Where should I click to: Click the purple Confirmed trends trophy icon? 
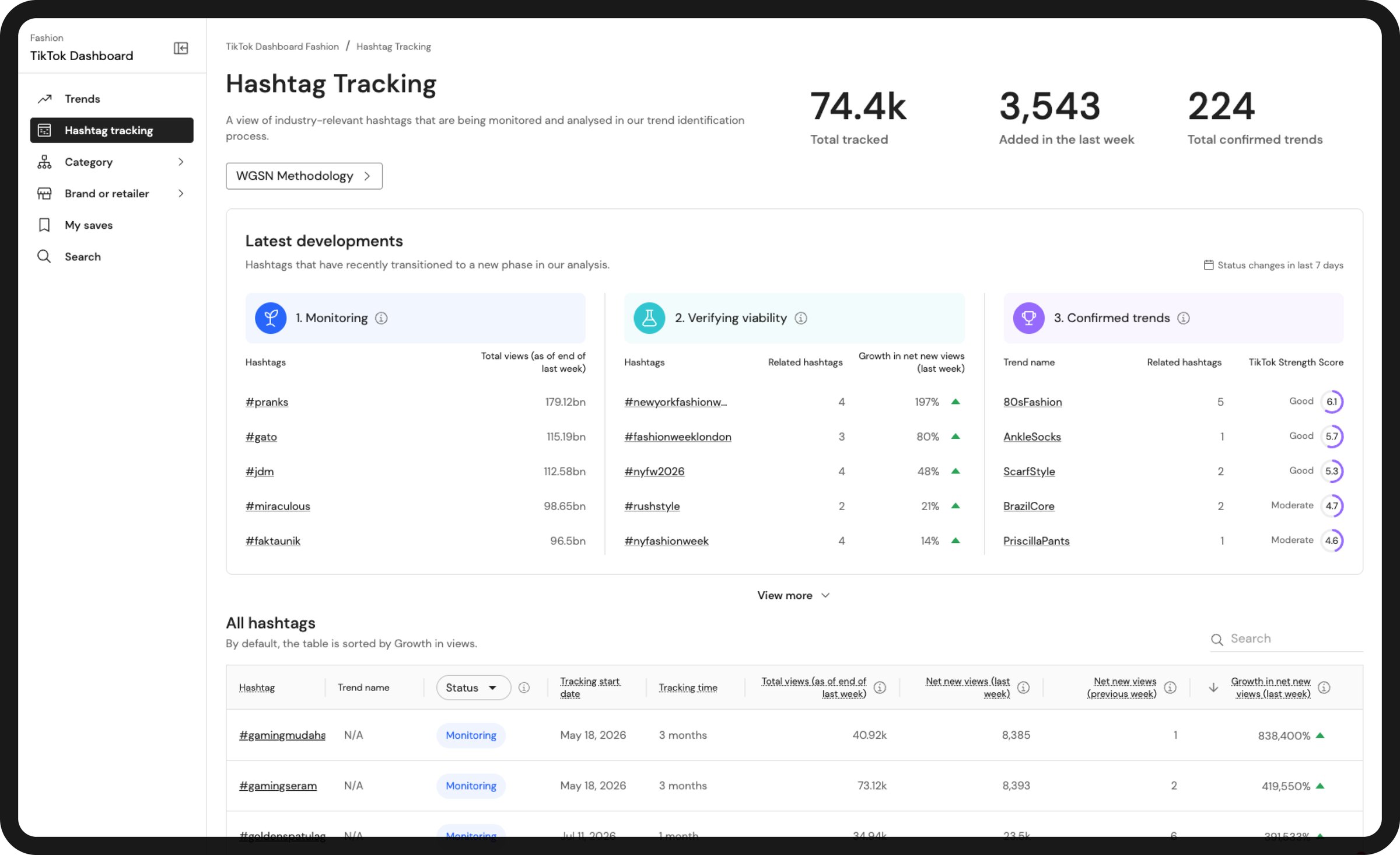[1028, 318]
